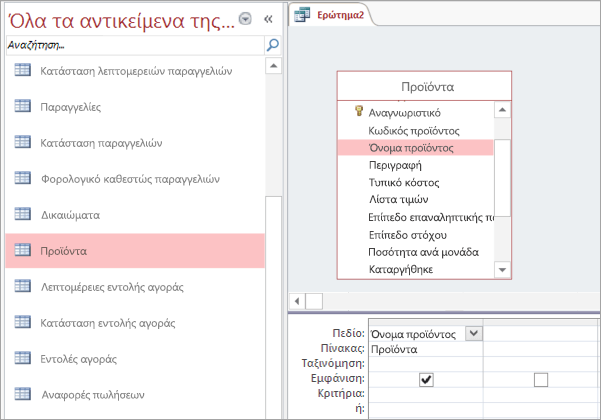Click in the Αναζήτηση search box
This screenshot has width=601, height=420.
pos(135,45)
